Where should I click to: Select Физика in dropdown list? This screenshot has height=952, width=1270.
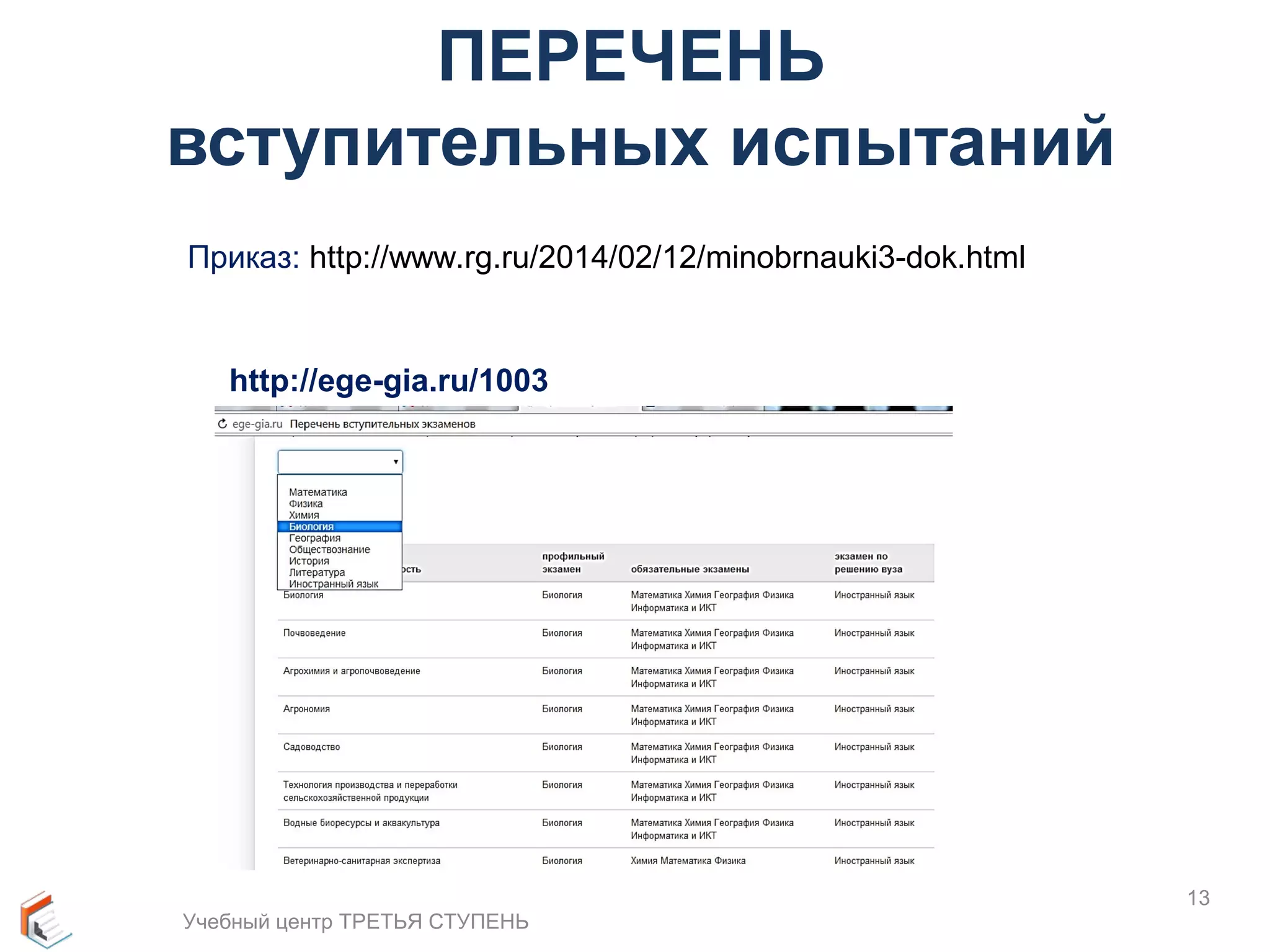(x=306, y=504)
